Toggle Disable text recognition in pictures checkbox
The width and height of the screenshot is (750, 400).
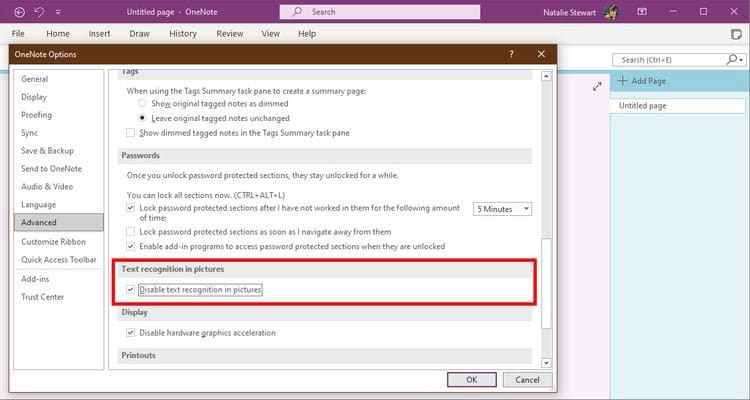[x=130, y=289]
